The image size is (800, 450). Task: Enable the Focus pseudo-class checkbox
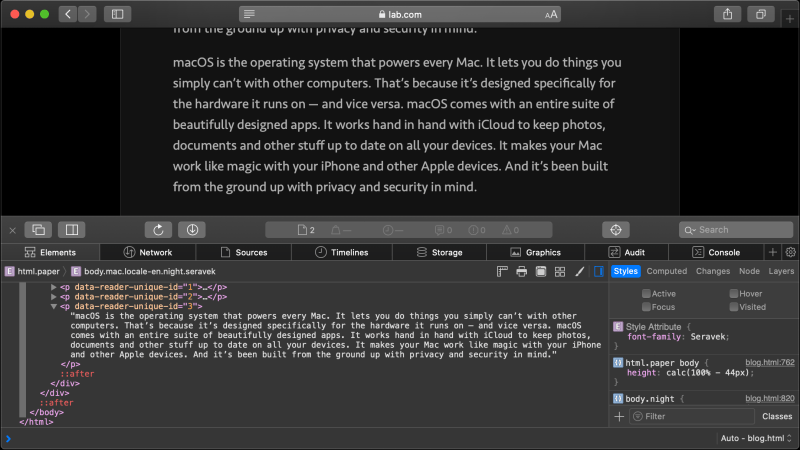pyautogui.click(x=646, y=307)
